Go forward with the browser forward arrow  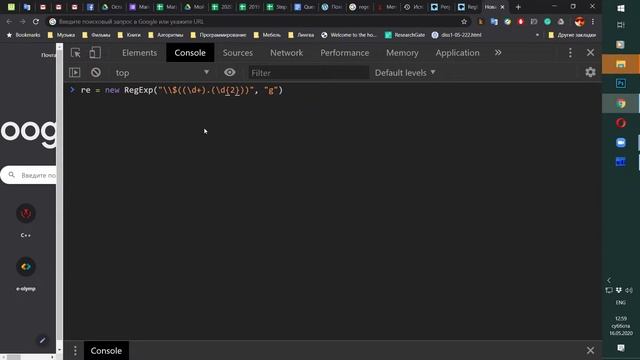point(22,22)
